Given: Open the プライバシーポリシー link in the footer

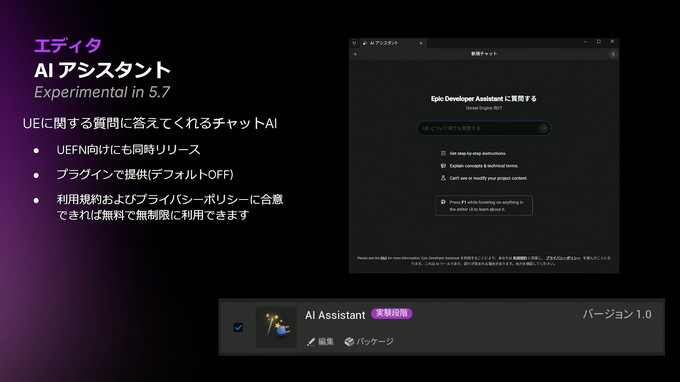Looking at the screenshot, I should [563, 258].
